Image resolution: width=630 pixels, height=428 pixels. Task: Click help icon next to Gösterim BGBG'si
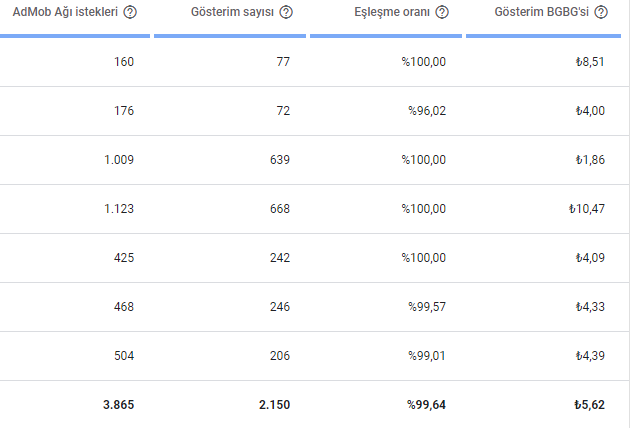click(x=600, y=13)
